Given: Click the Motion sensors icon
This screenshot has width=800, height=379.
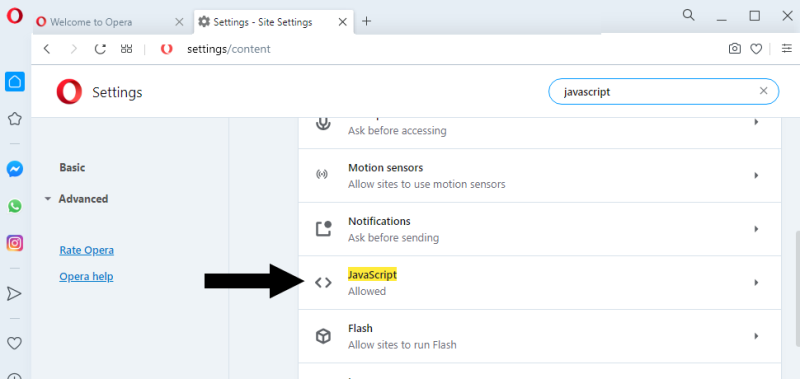Looking at the screenshot, I should tap(322, 175).
